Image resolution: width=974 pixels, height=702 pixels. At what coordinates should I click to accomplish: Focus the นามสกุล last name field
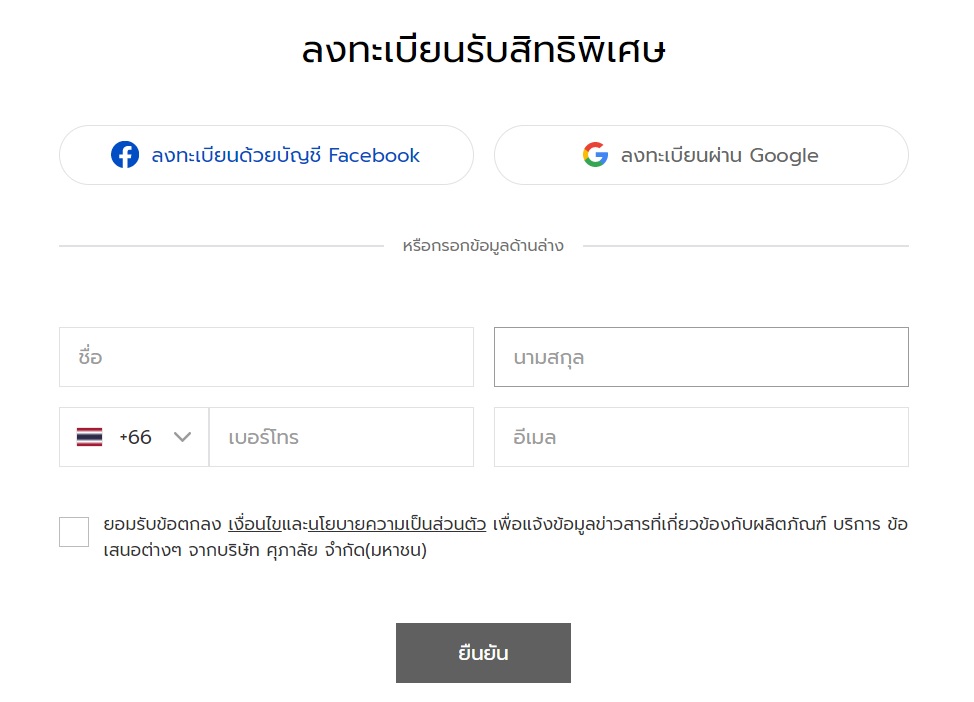(x=701, y=357)
